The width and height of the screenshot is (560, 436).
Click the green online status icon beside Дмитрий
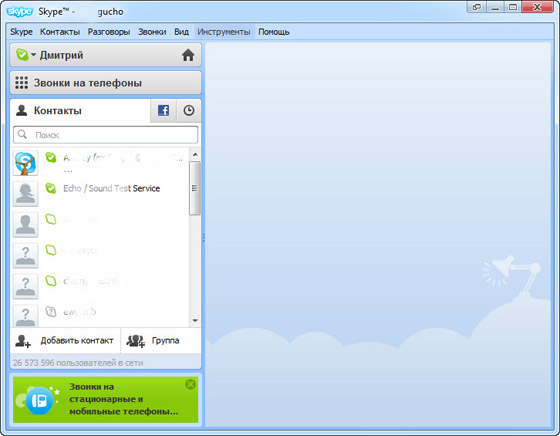[22, 55]
